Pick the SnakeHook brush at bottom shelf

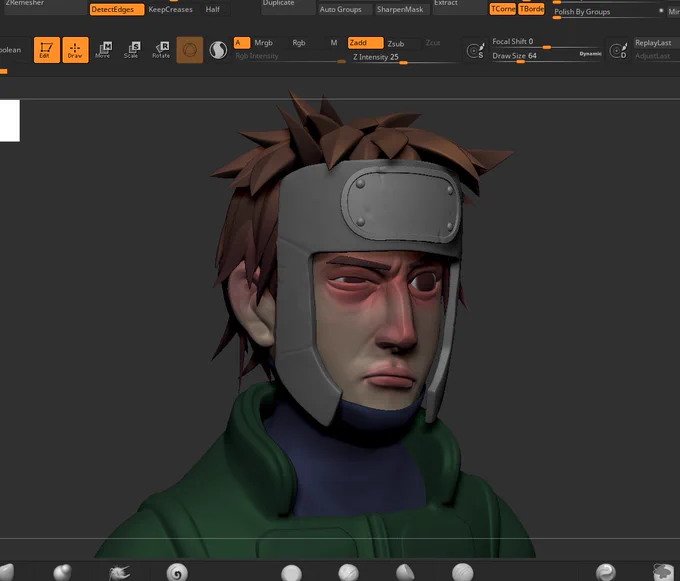119,572
